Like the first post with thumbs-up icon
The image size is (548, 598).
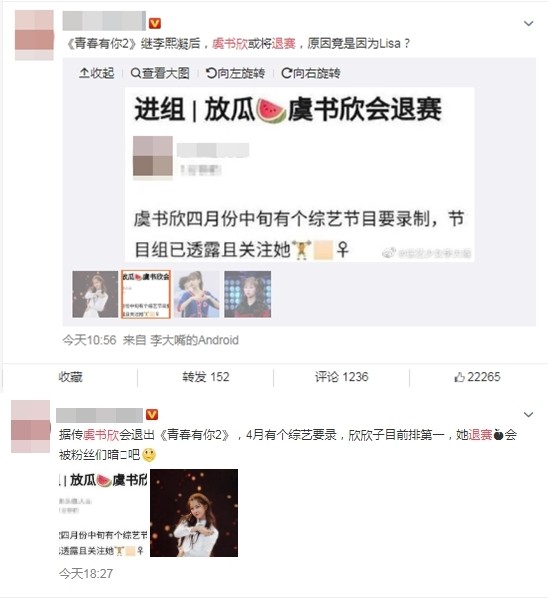coord(477,377)
